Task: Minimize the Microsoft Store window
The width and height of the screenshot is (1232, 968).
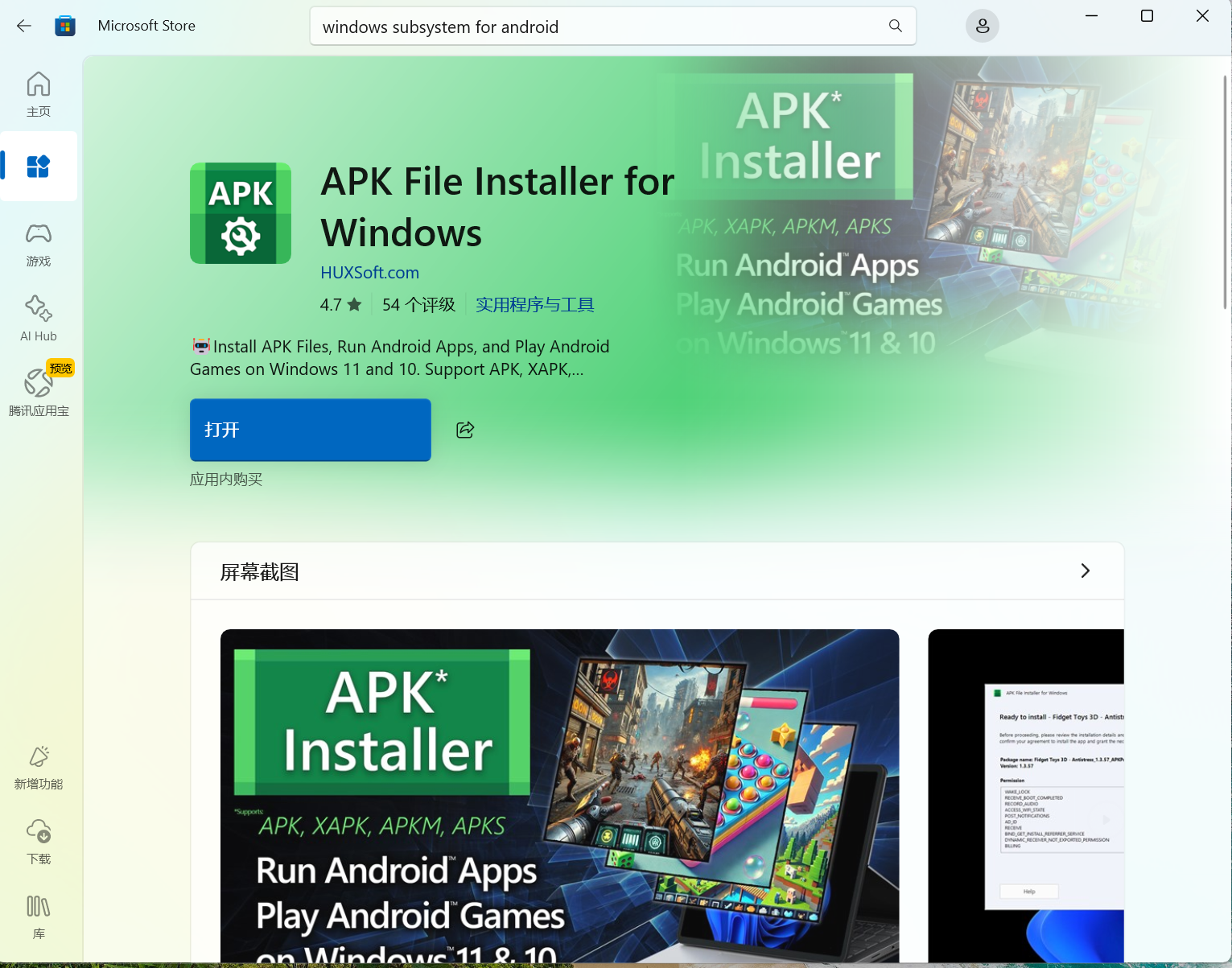Action: click(1091, 16)
